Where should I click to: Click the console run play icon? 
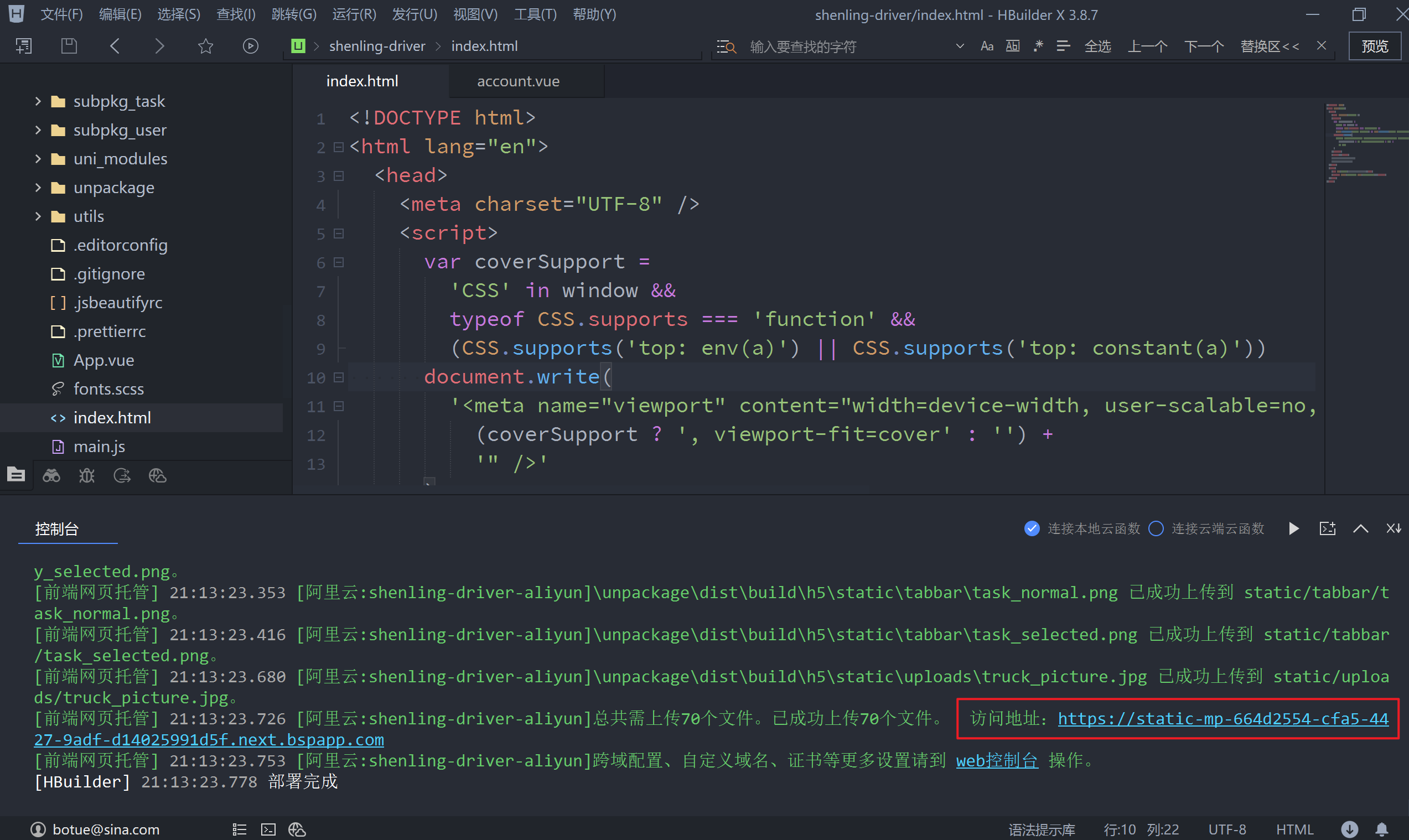[1293, 528]
